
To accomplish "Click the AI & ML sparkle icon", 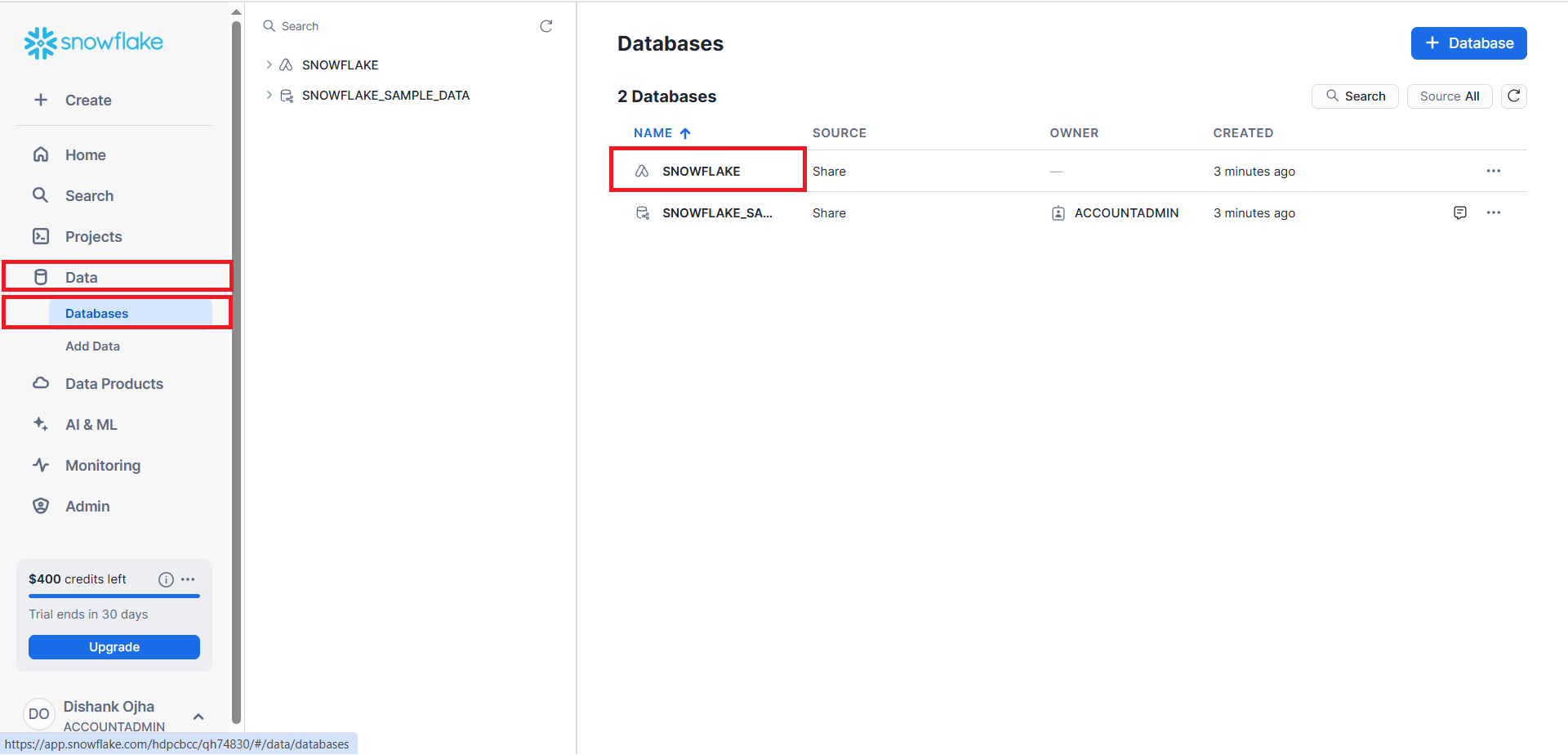I will pyautogui.click(x=41, y=424).
